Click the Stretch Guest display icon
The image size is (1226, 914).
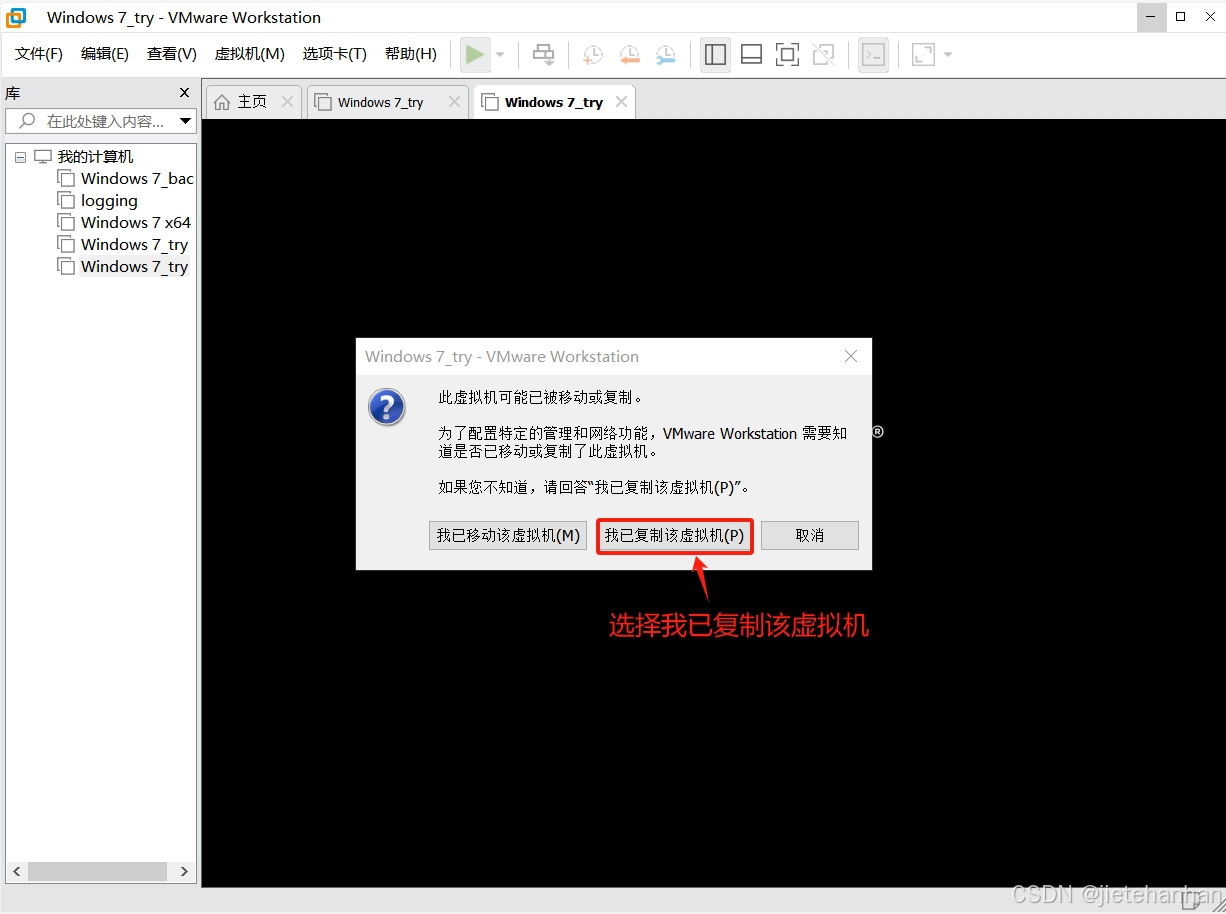tap(923, 54)
